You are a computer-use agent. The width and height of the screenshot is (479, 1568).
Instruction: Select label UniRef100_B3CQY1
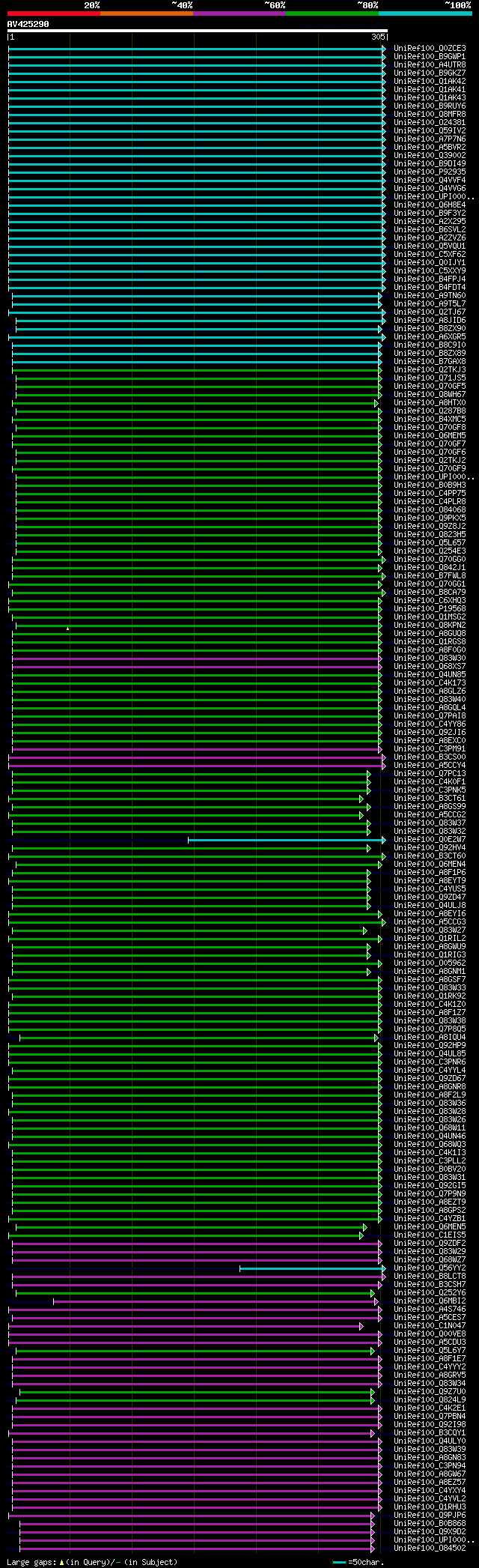430,1433
